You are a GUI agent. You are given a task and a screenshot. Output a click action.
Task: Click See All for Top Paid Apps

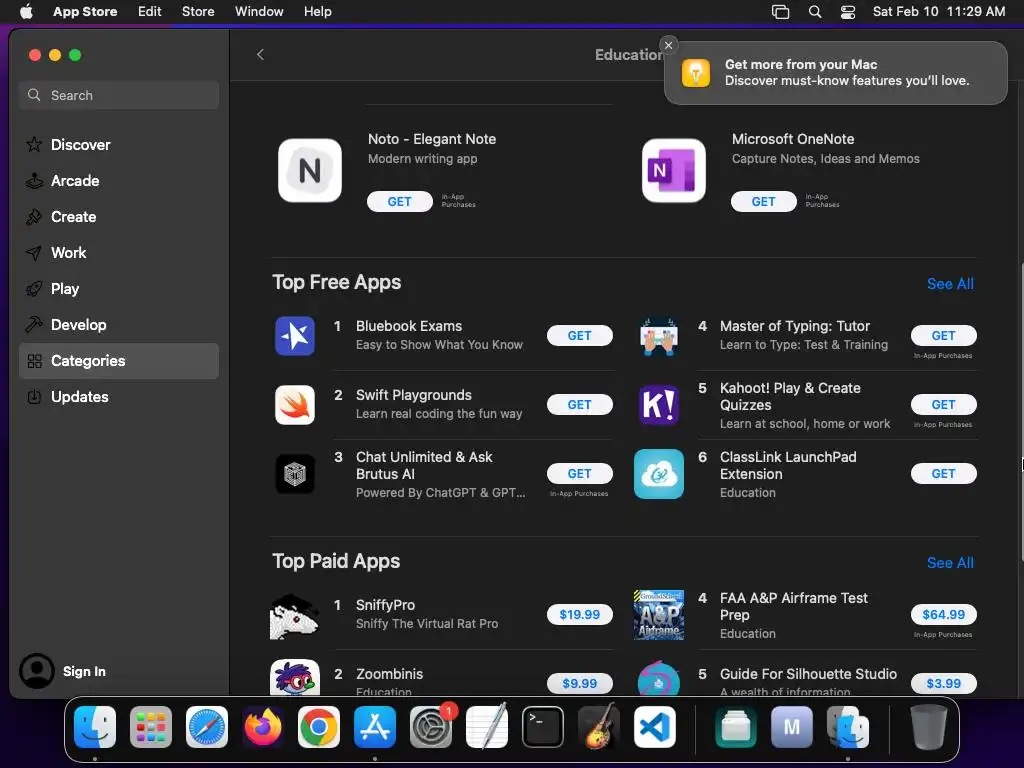click(950, 562)
